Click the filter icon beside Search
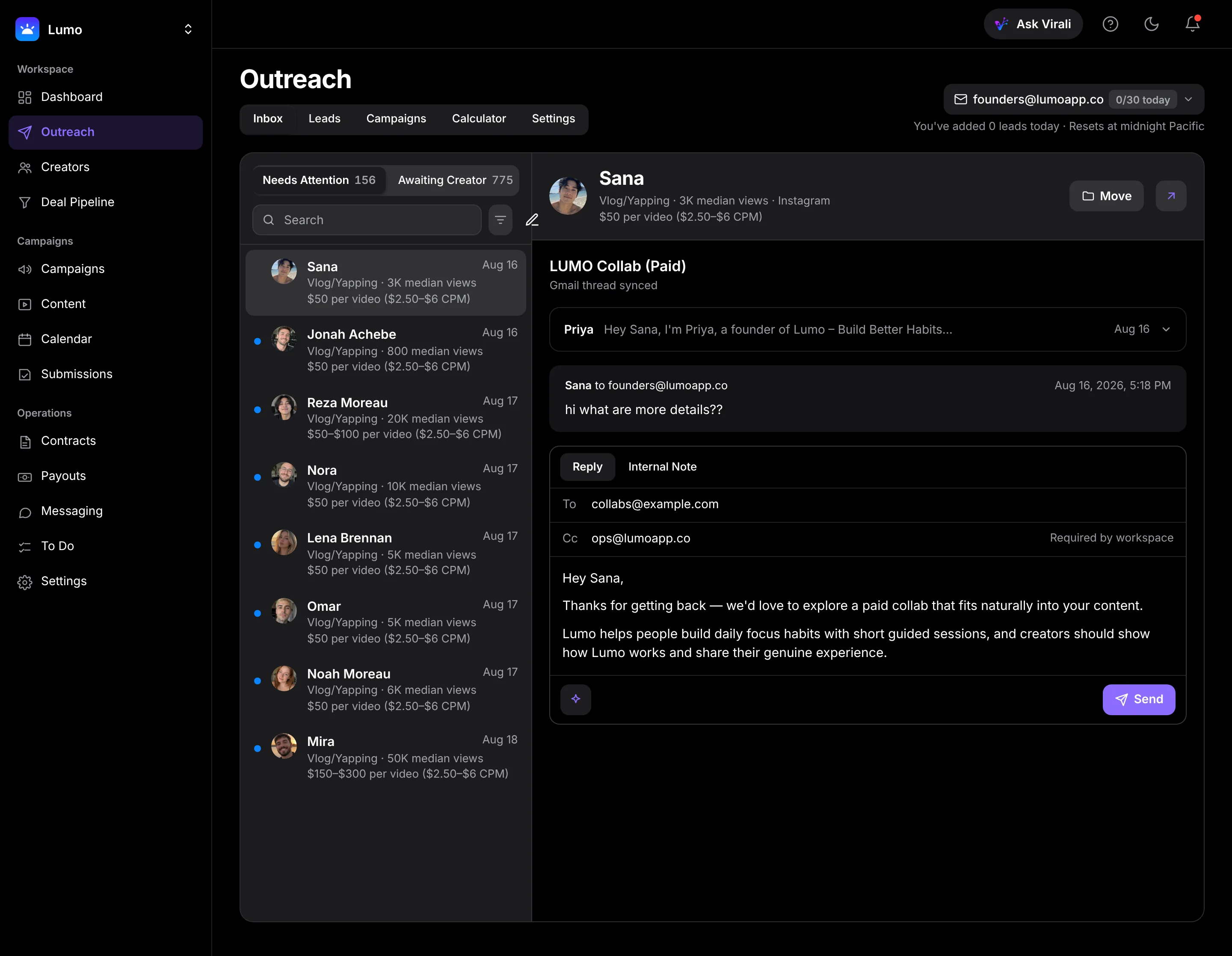This screenshot has width=1232, height=956. [x=500, y=220]
